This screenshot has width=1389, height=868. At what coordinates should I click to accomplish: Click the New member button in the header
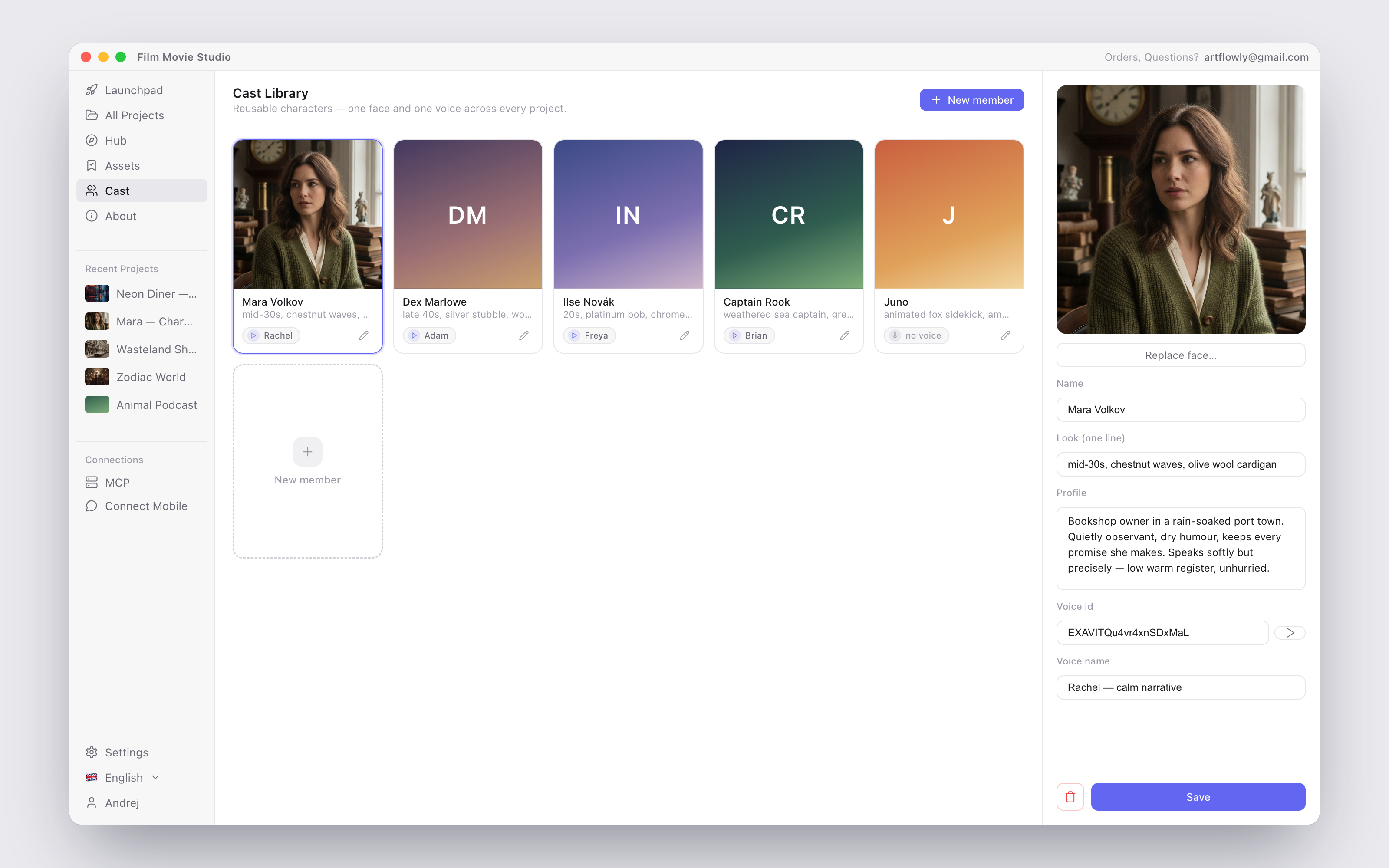[x=972, y=100]
